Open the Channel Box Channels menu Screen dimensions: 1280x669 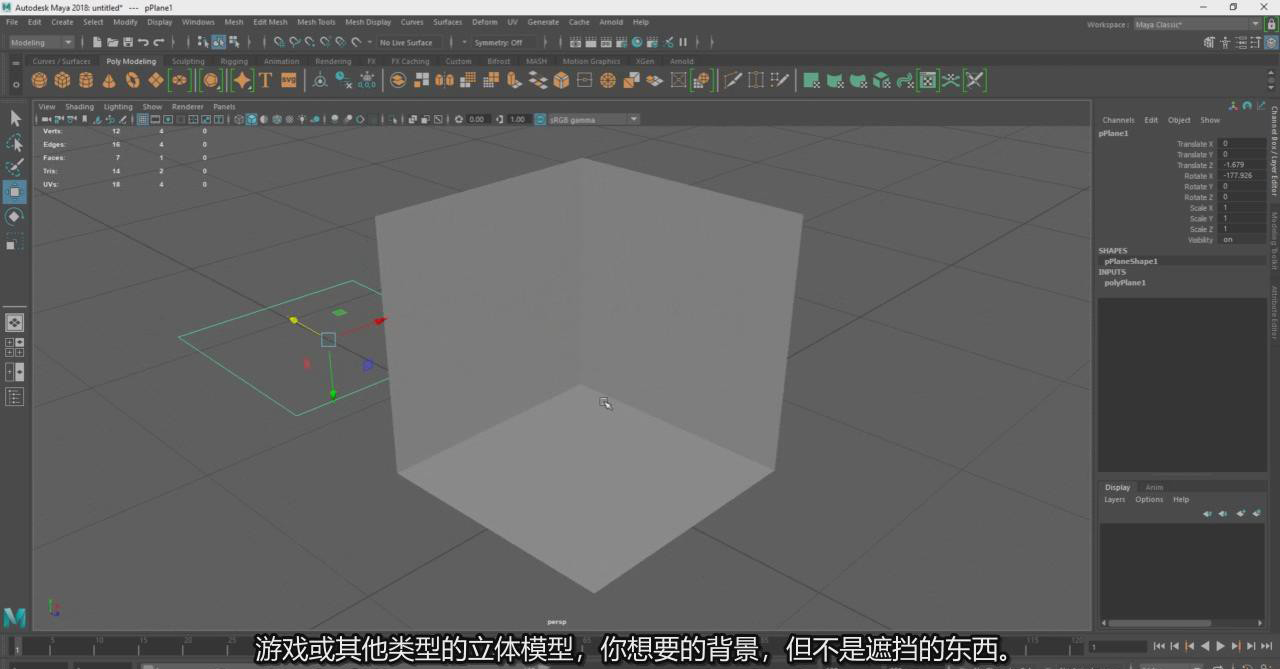(x=1118, y=120)
